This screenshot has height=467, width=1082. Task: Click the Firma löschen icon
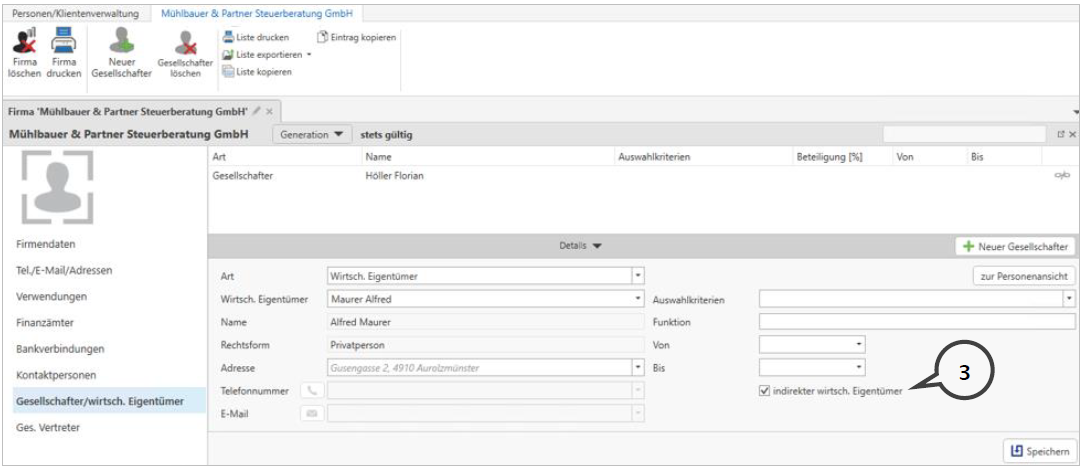pyautogui.click(x=23, y=42)
